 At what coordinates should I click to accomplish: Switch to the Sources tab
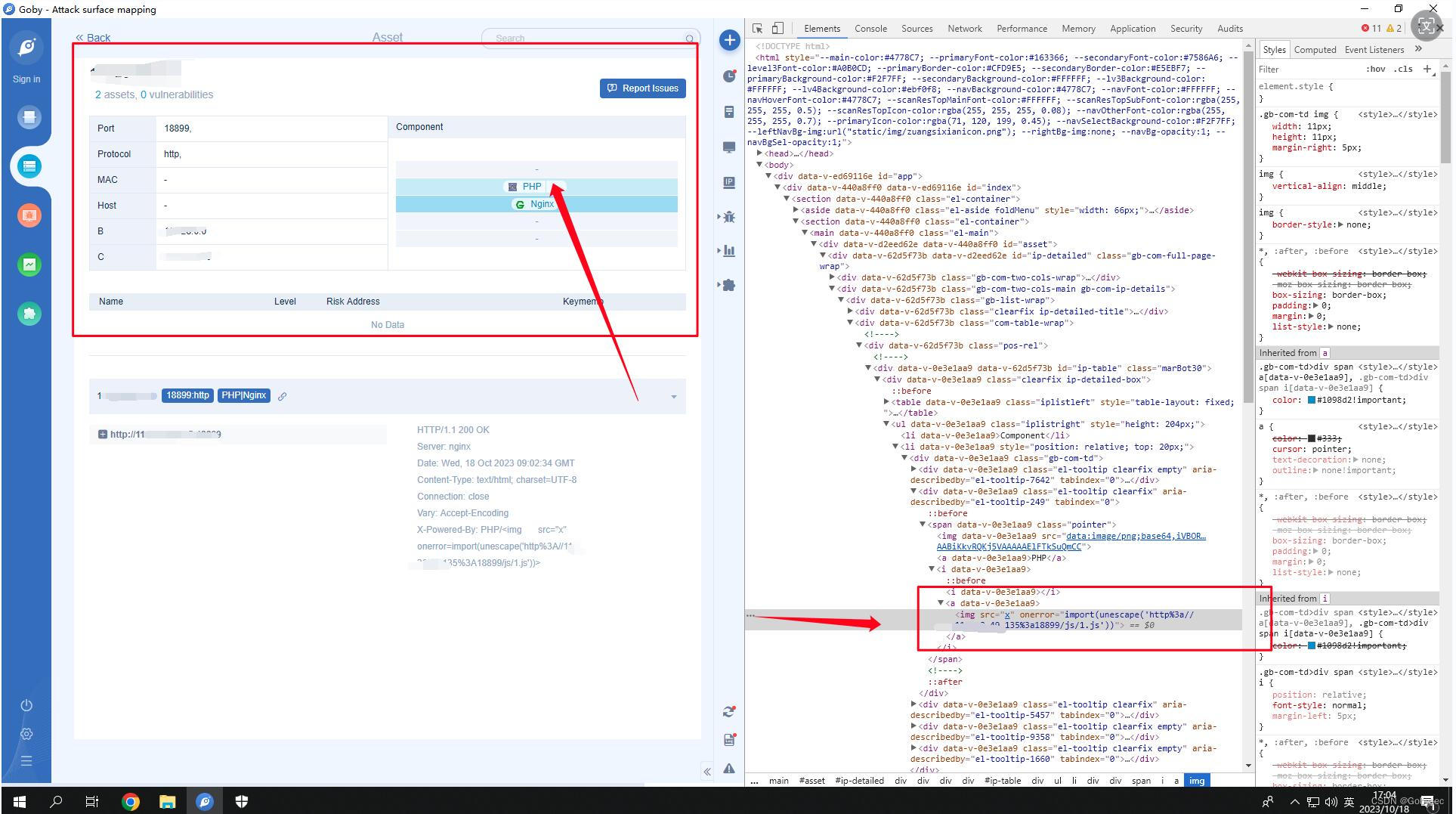coord(917,29)
